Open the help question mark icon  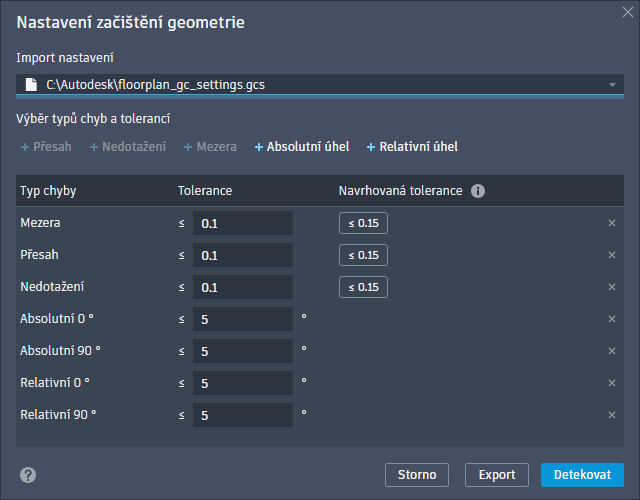28,475
